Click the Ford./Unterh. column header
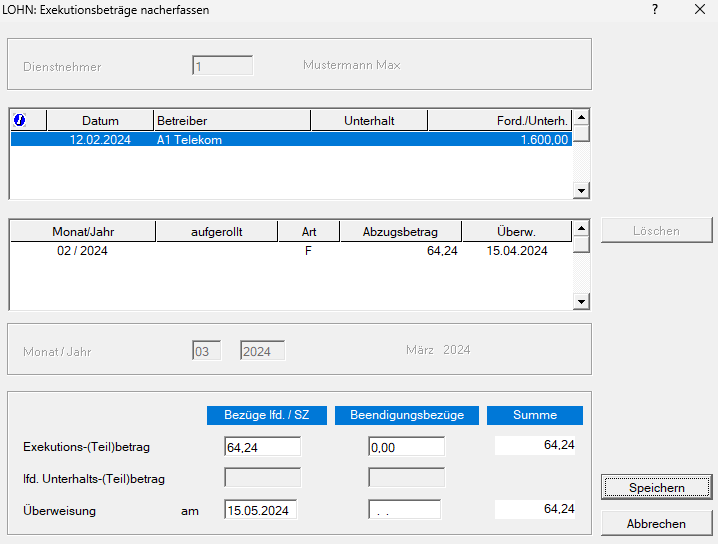This screenshot has height=544, width=718. 499,121
